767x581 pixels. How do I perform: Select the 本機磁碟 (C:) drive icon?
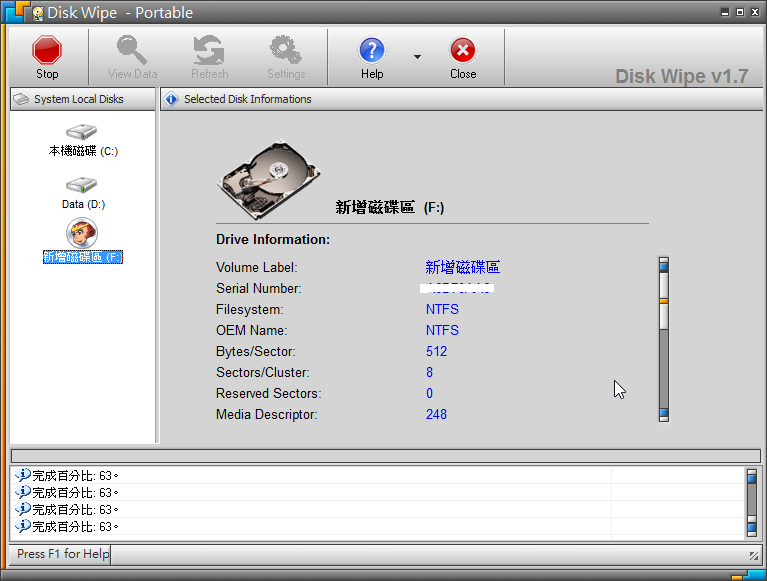tap(82, 133)
